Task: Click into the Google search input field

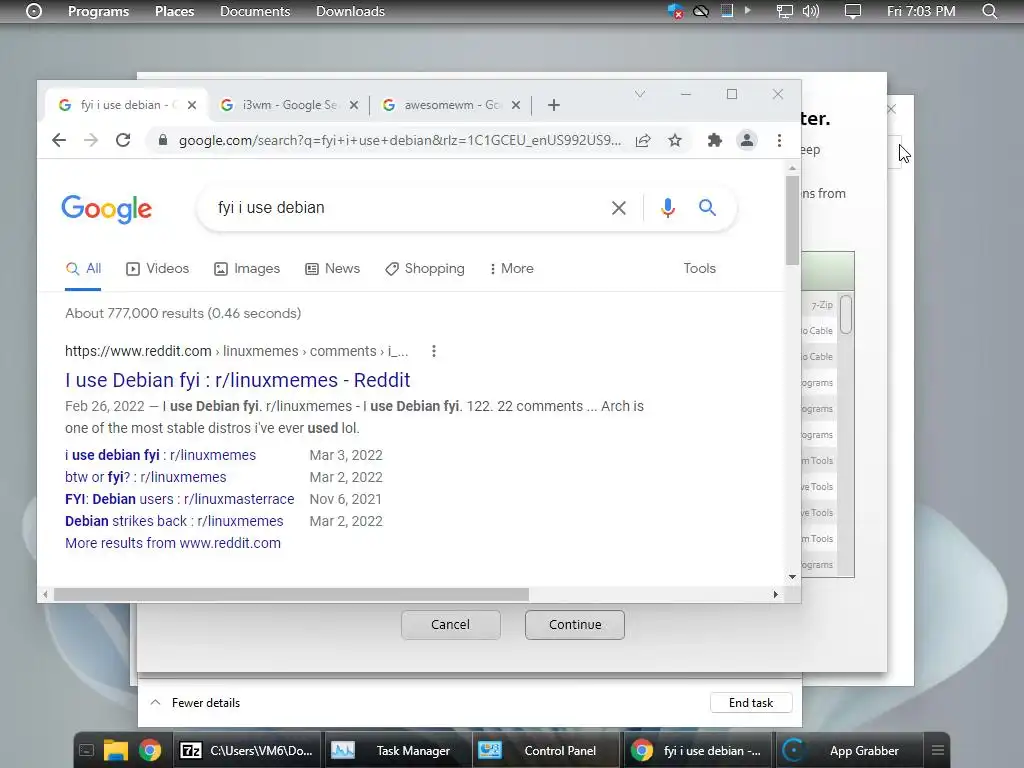Action: pyautogui.click(x=405, y=208)
